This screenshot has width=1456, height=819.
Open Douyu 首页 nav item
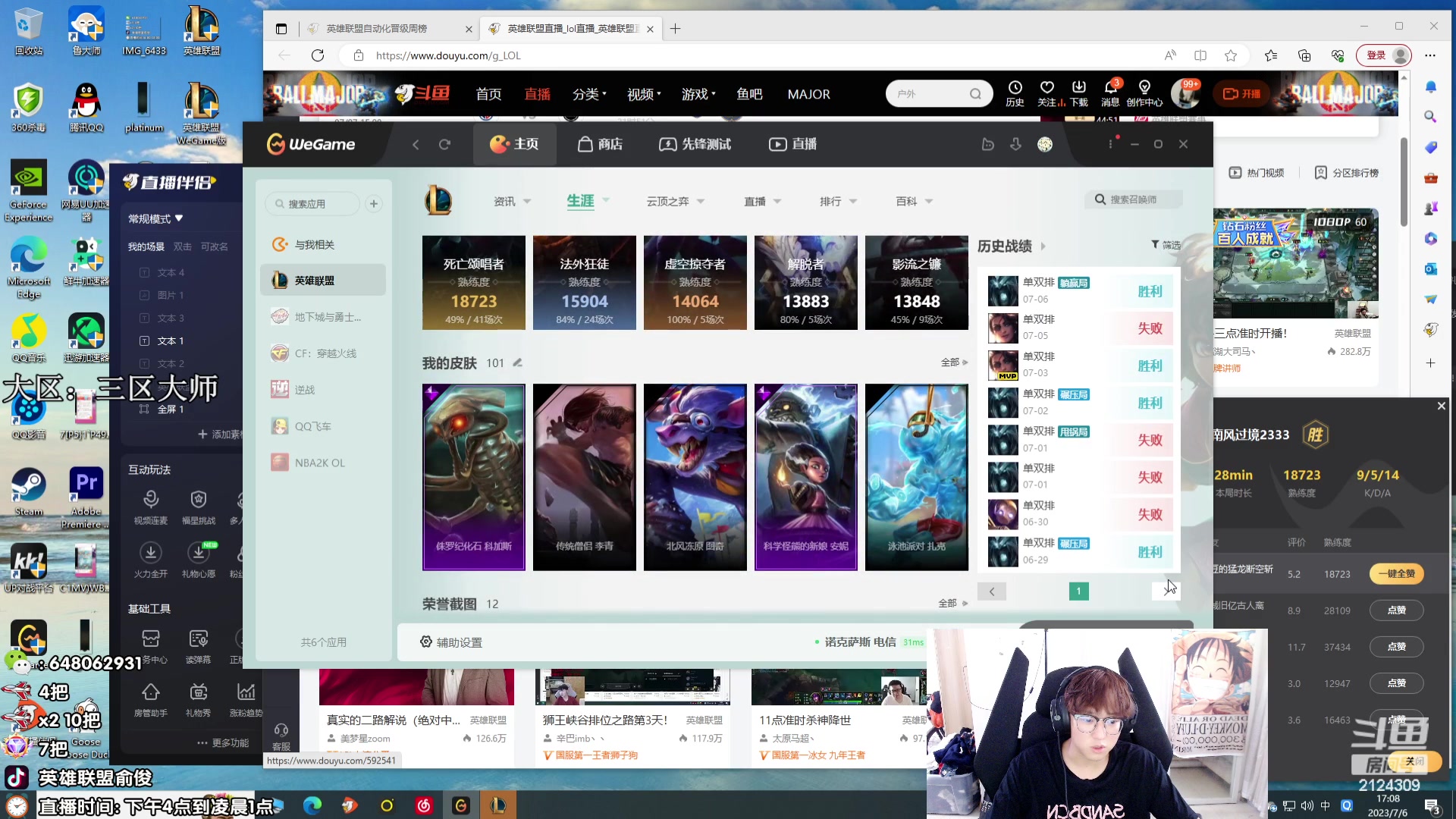point(488,94)
